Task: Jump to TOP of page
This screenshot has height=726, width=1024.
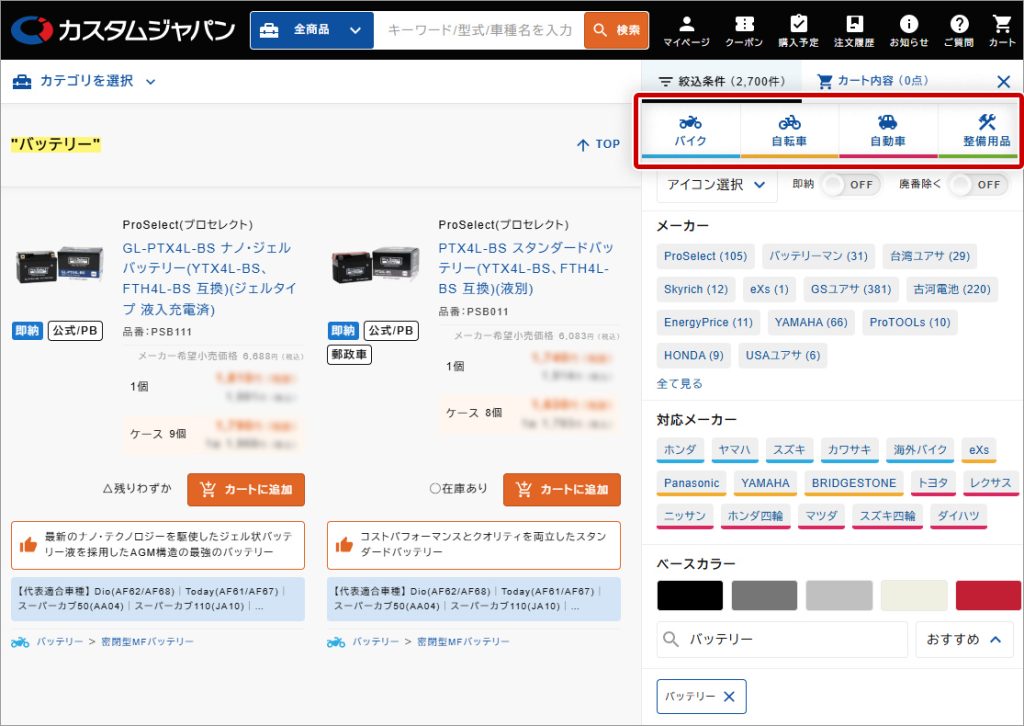Action: click(x=598, y=144)
